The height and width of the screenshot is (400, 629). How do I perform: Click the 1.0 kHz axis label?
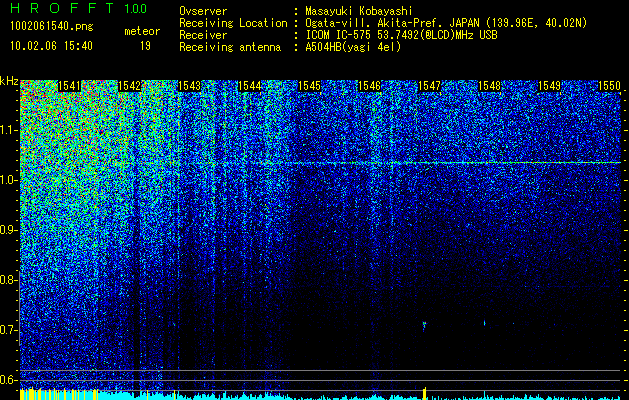point(8,180)
